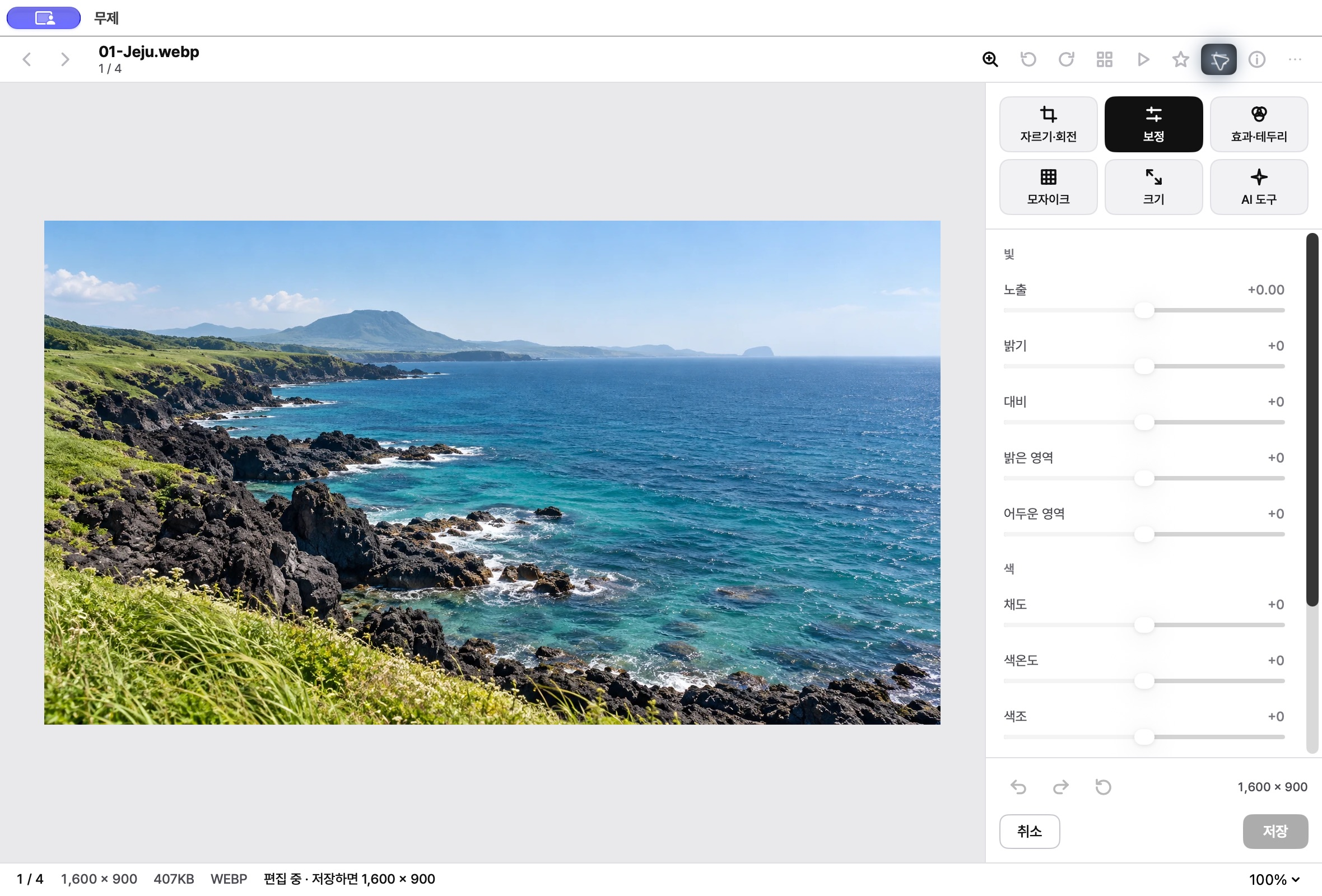Click the 채도 saturation slider handle
The height and width of the screenshot is (896, 1322).
point(1144,625)
